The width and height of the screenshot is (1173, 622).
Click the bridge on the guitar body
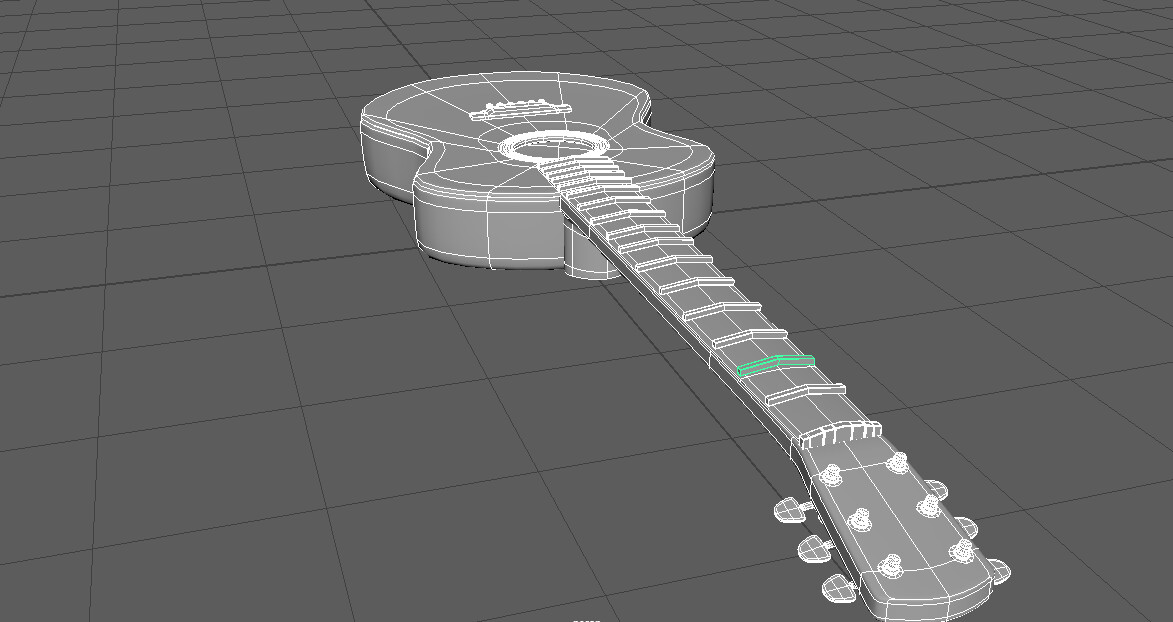point(522,107)
